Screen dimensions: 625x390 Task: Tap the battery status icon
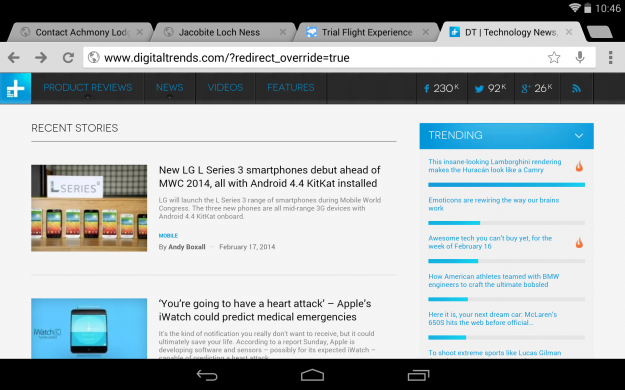coord(588,8)
